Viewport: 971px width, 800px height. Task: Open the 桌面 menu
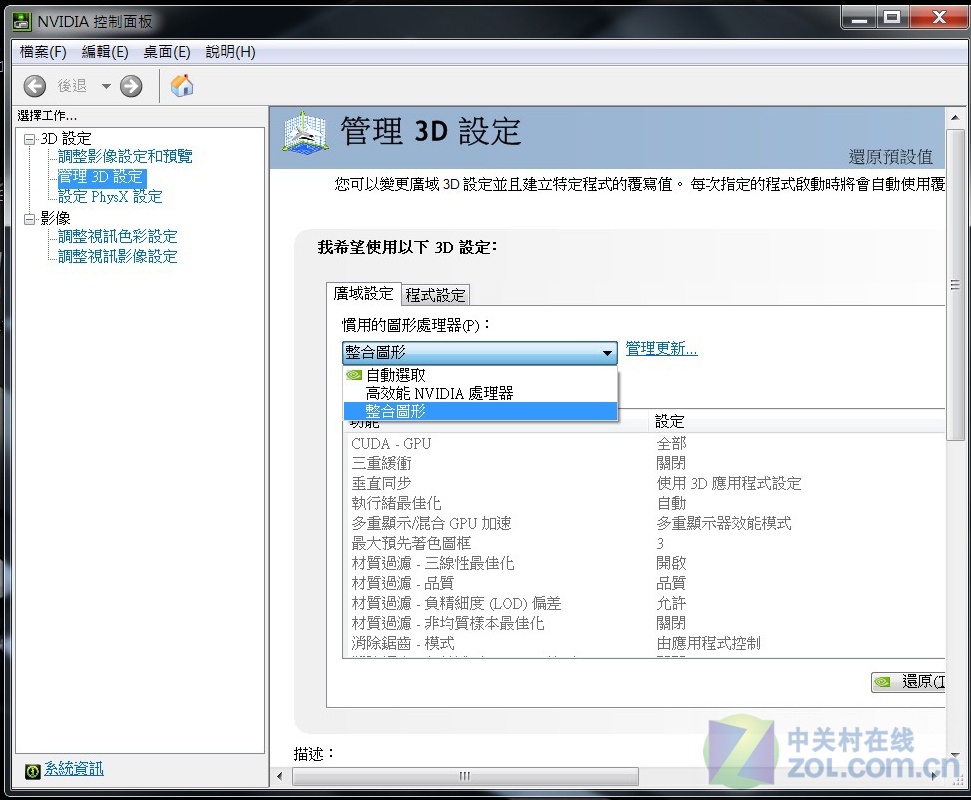point(165,51)
